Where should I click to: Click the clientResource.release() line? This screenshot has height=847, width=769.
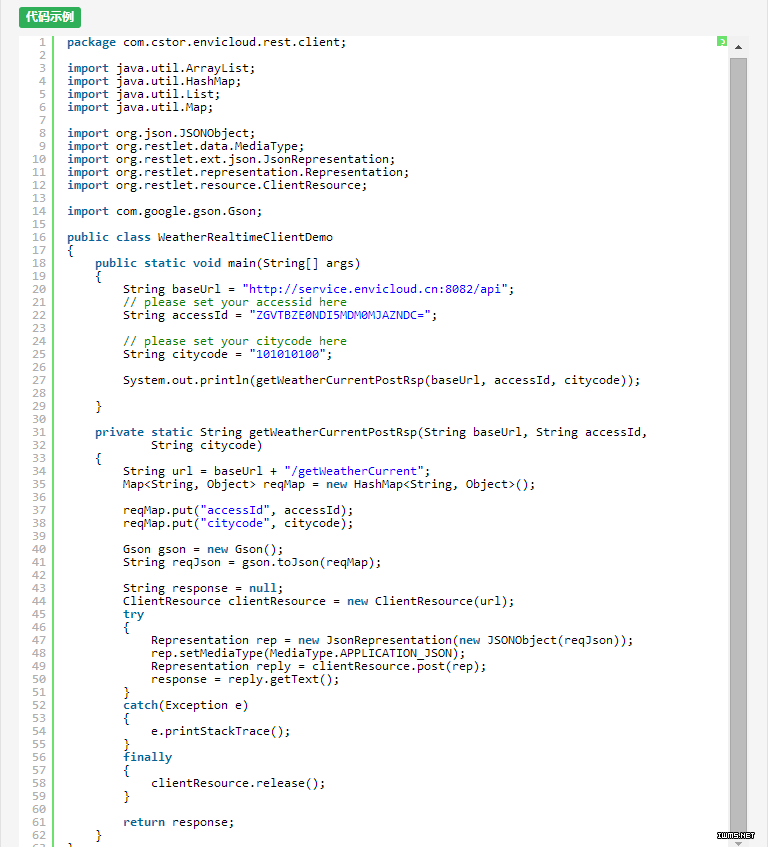click(238, 782)
